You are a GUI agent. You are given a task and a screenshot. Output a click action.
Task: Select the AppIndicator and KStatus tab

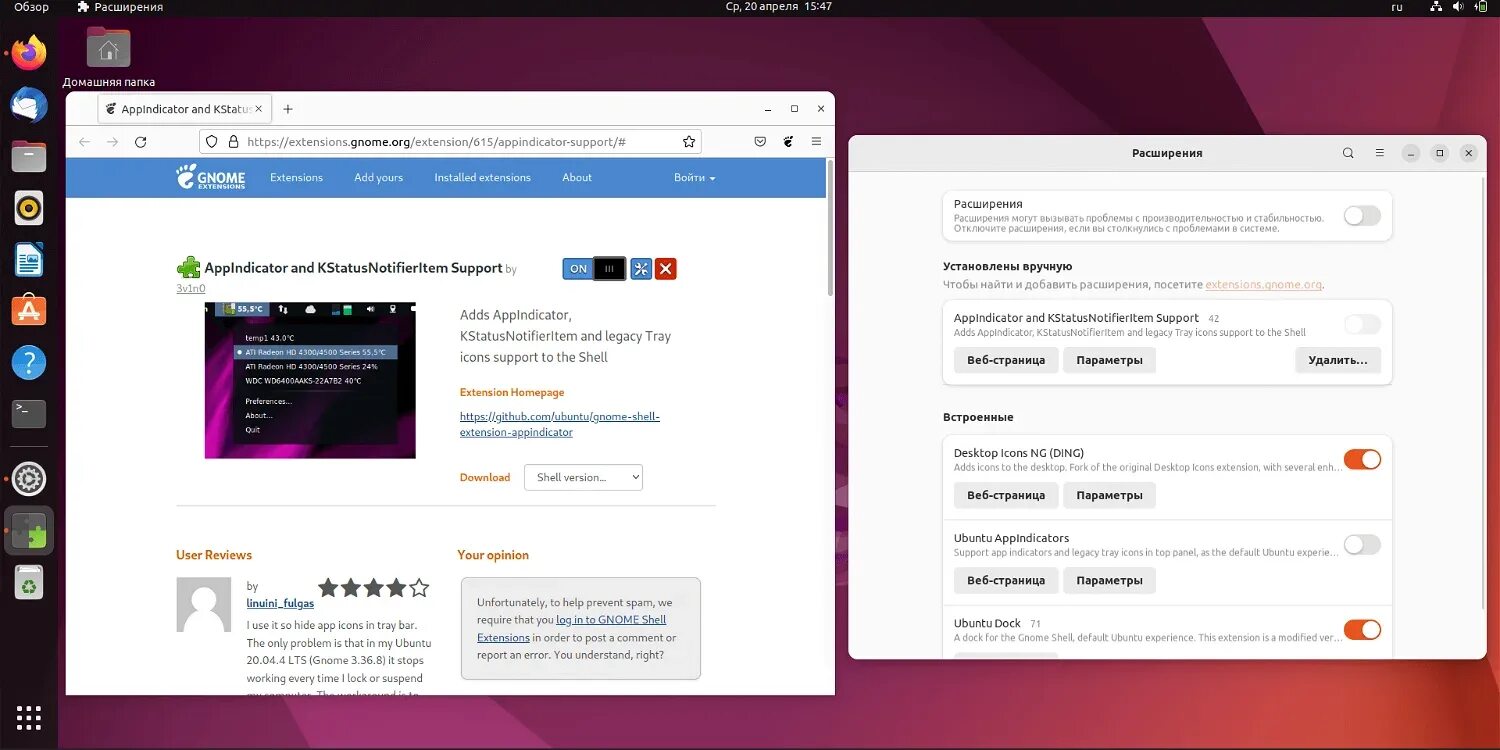185,109
